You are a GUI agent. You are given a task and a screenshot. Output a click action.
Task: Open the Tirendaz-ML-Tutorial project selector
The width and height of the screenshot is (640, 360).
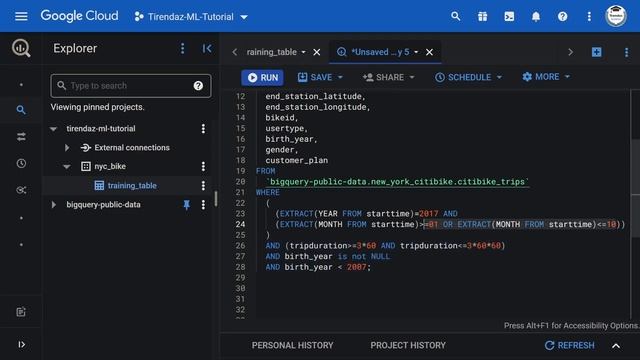tap(191, 17)
